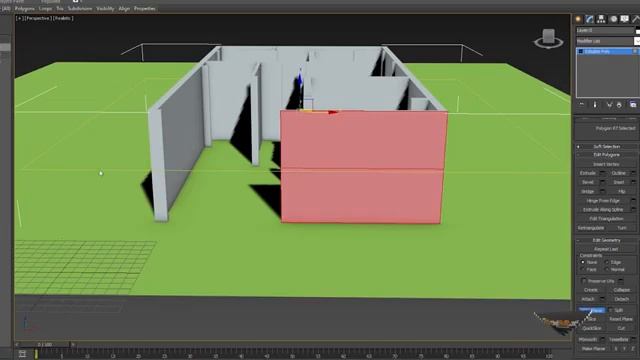Open settings box next to Extrude

click(602, 173)
